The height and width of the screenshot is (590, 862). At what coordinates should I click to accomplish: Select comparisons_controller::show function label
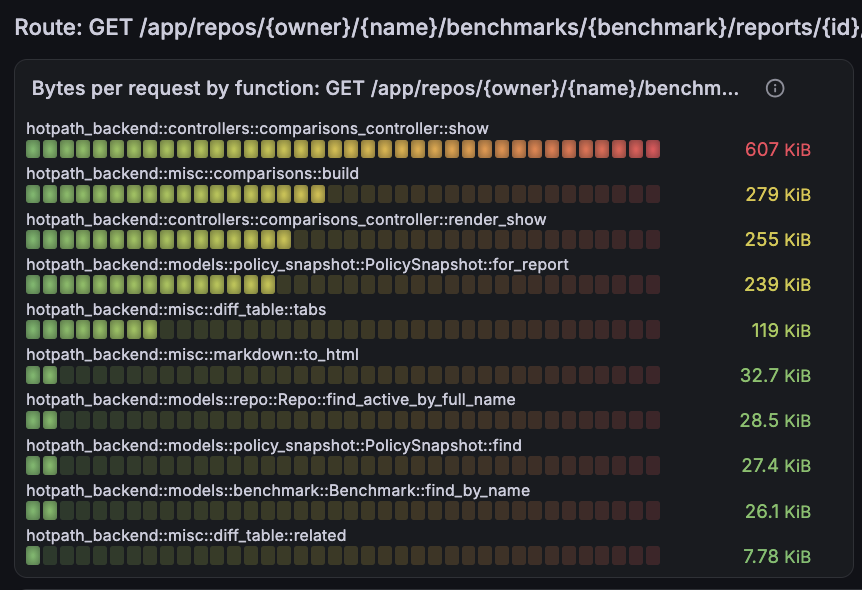coord(257,129)
